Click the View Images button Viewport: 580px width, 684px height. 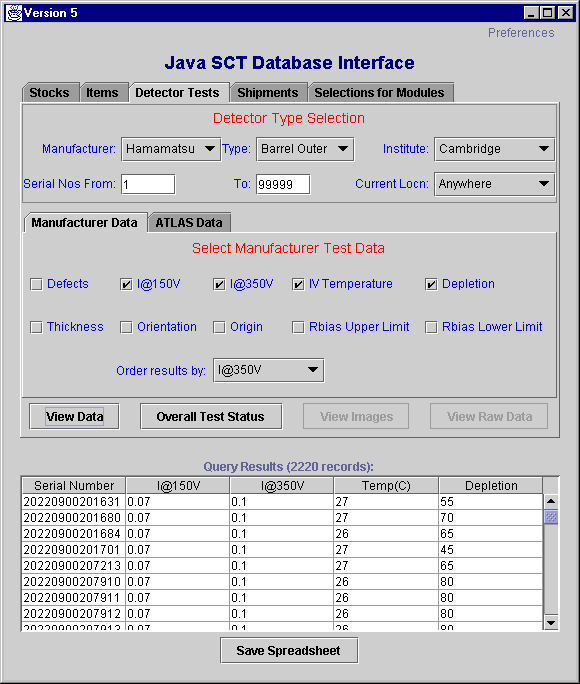[x=356, y=417]
